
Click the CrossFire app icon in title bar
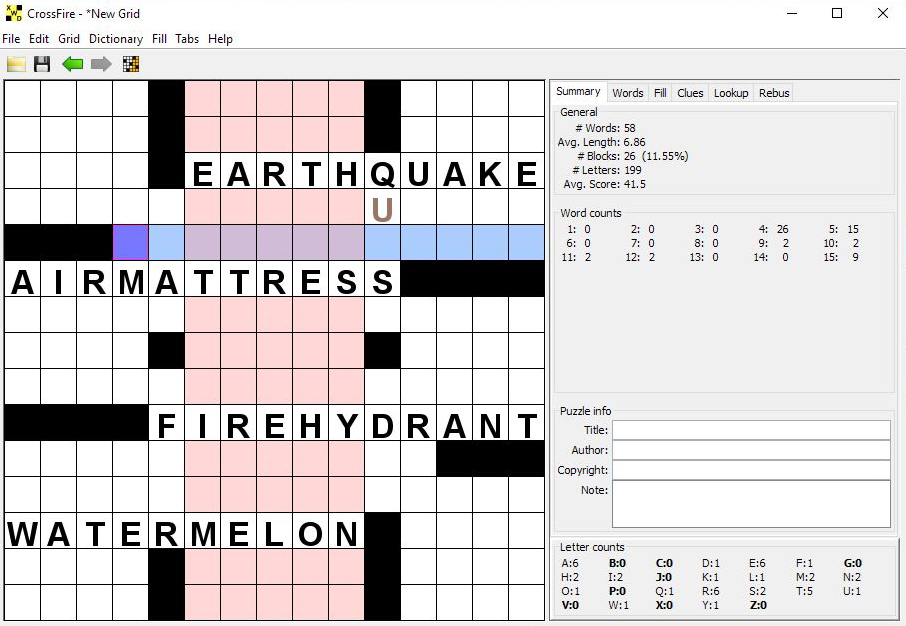(13, 14)
